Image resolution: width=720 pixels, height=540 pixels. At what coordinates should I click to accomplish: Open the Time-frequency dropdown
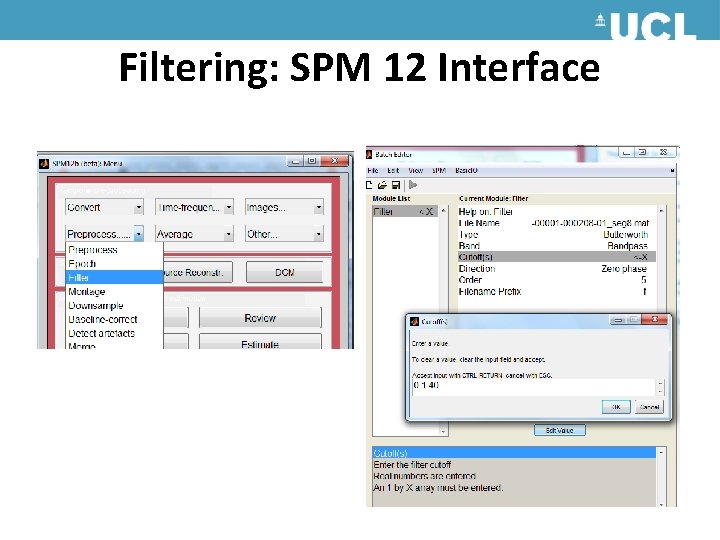(194, 208)
